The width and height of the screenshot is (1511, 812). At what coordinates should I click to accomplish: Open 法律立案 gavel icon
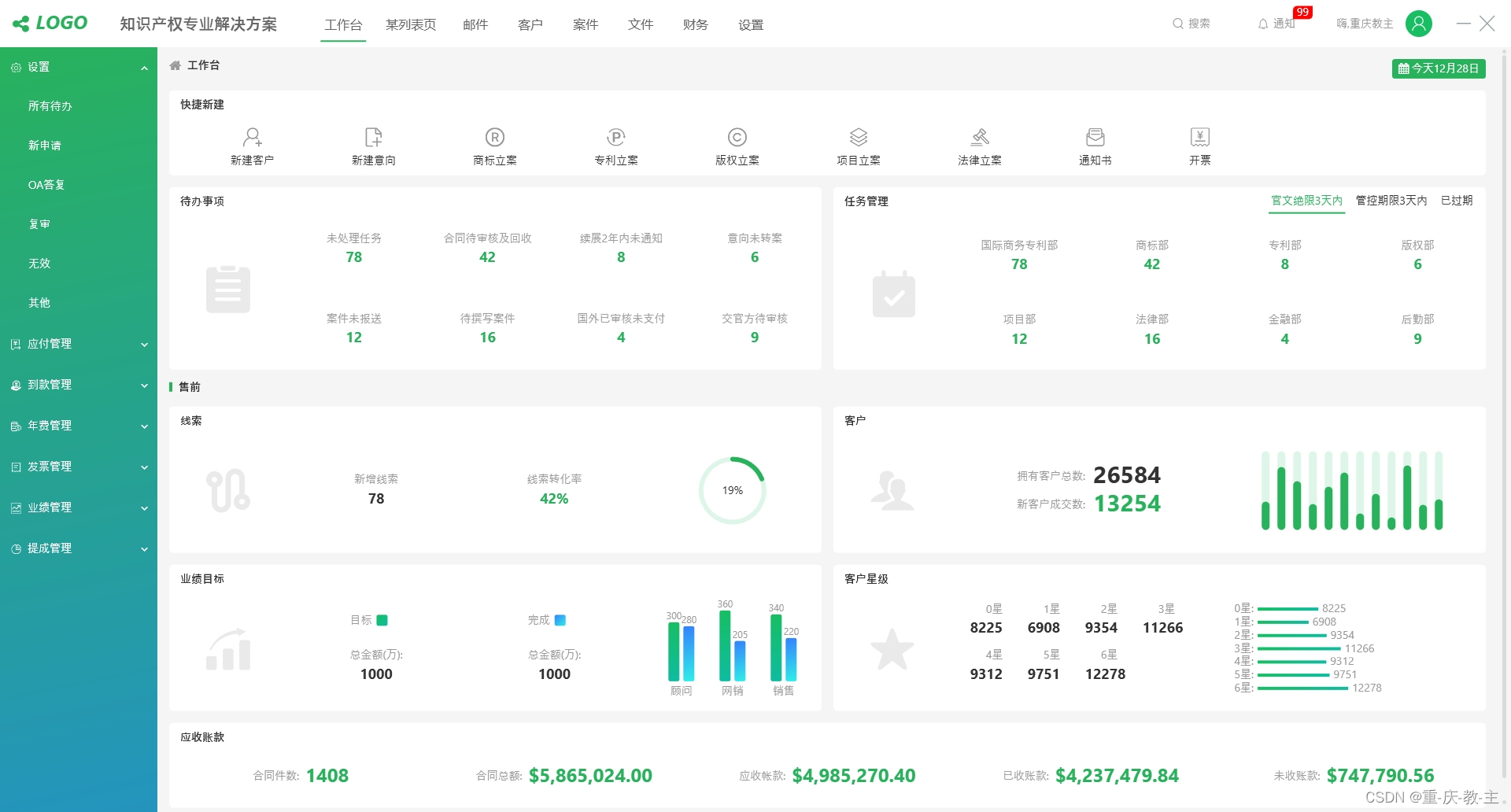click(980, 137)
